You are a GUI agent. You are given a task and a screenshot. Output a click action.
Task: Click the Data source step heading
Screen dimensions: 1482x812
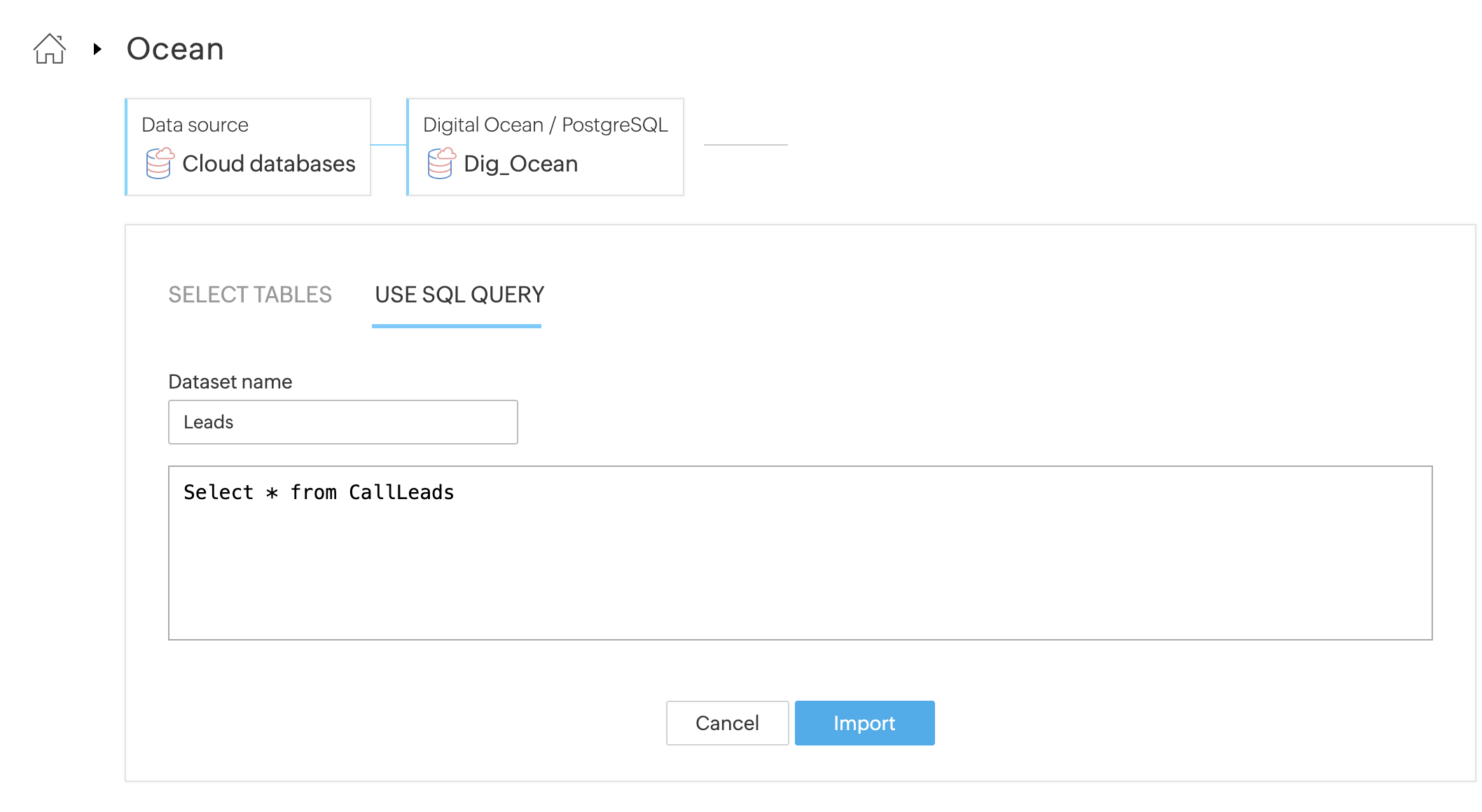(x=195, y=125)
